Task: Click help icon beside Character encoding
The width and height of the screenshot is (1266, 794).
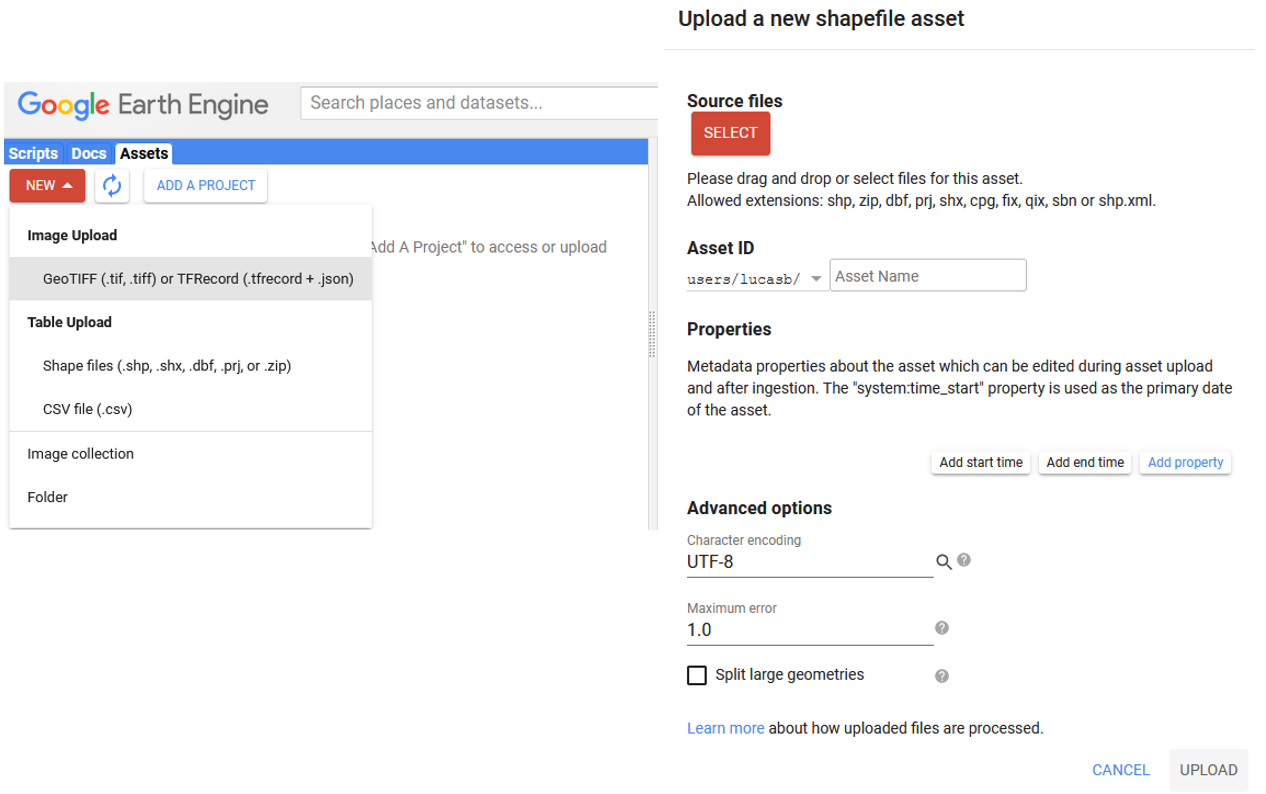Action: [964, 560]
